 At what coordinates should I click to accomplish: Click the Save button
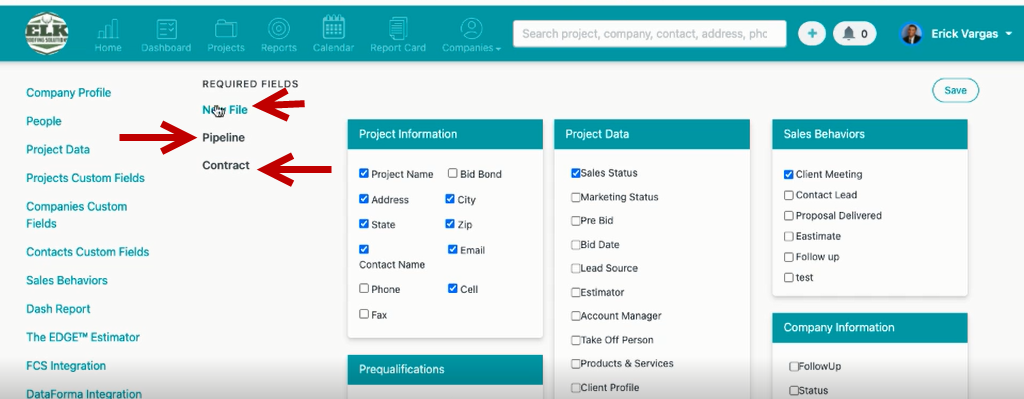pyautogui.click(x=955, y=90)
